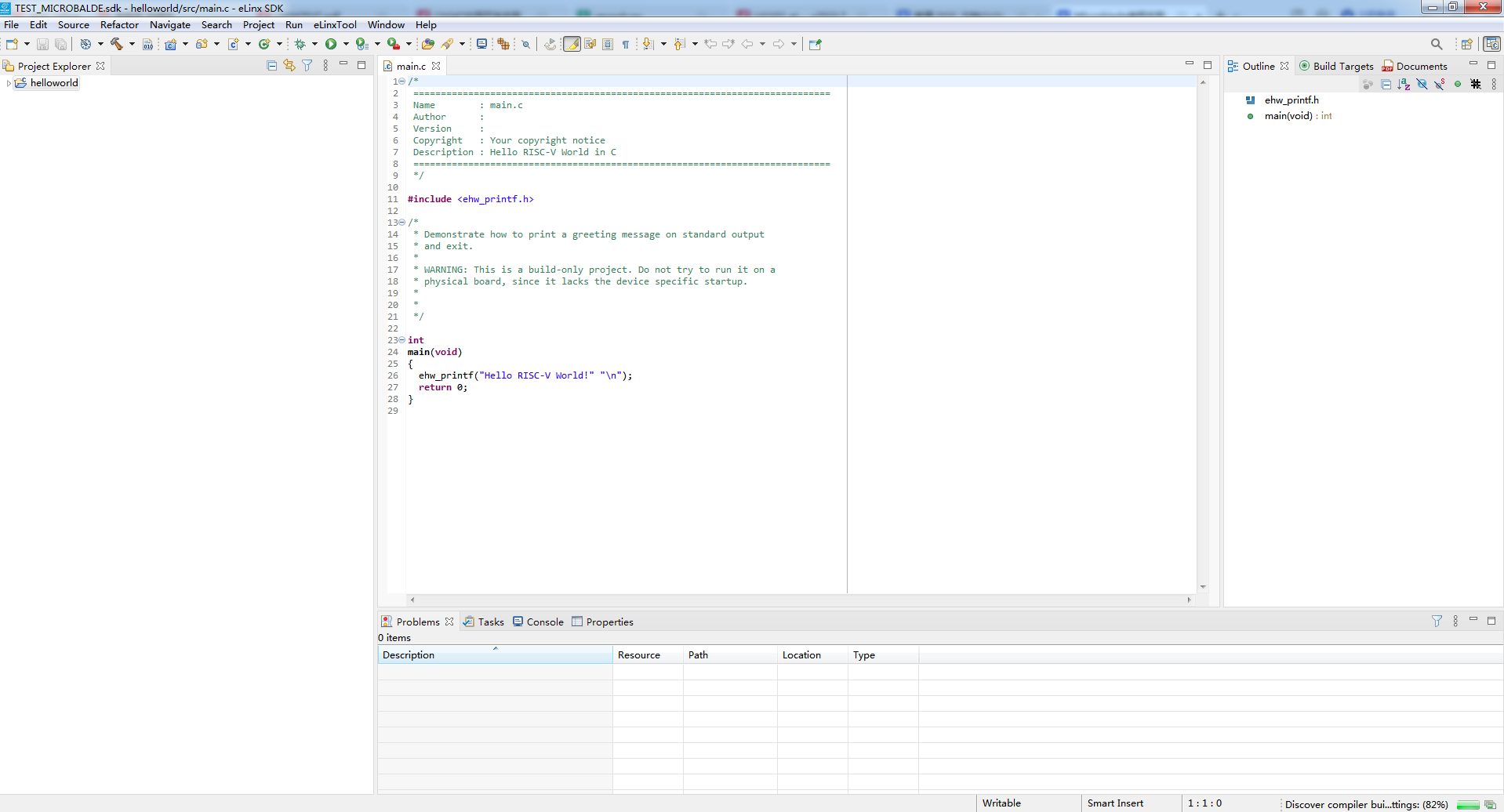This screenshot has height=812, width=1504.
Task: Click the toolbar Search magnifier icon
Action: (1436, 44)
